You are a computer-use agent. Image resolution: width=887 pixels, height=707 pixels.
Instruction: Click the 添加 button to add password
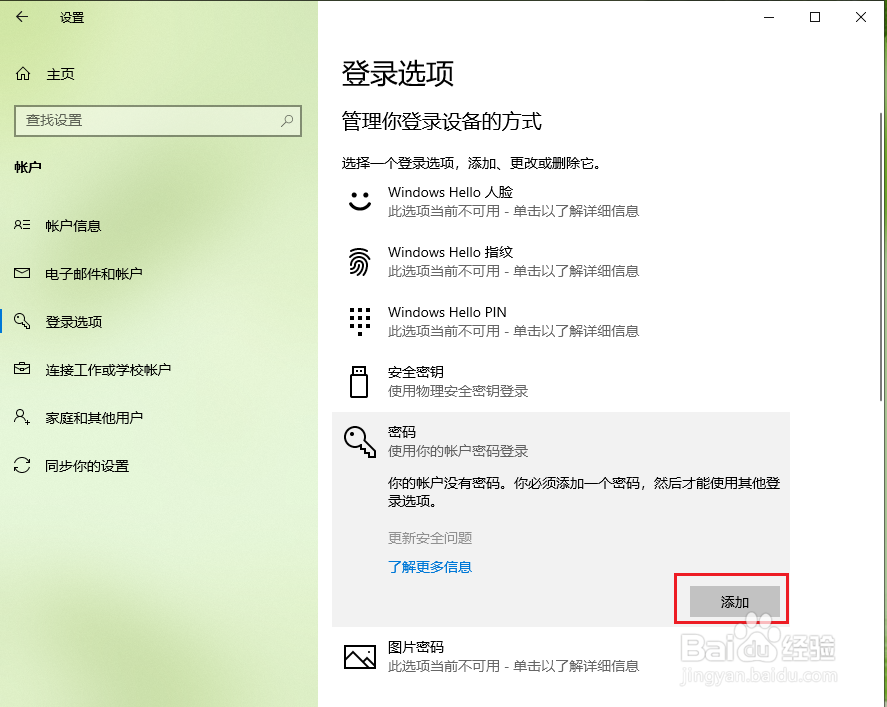[x=733, y=600]
